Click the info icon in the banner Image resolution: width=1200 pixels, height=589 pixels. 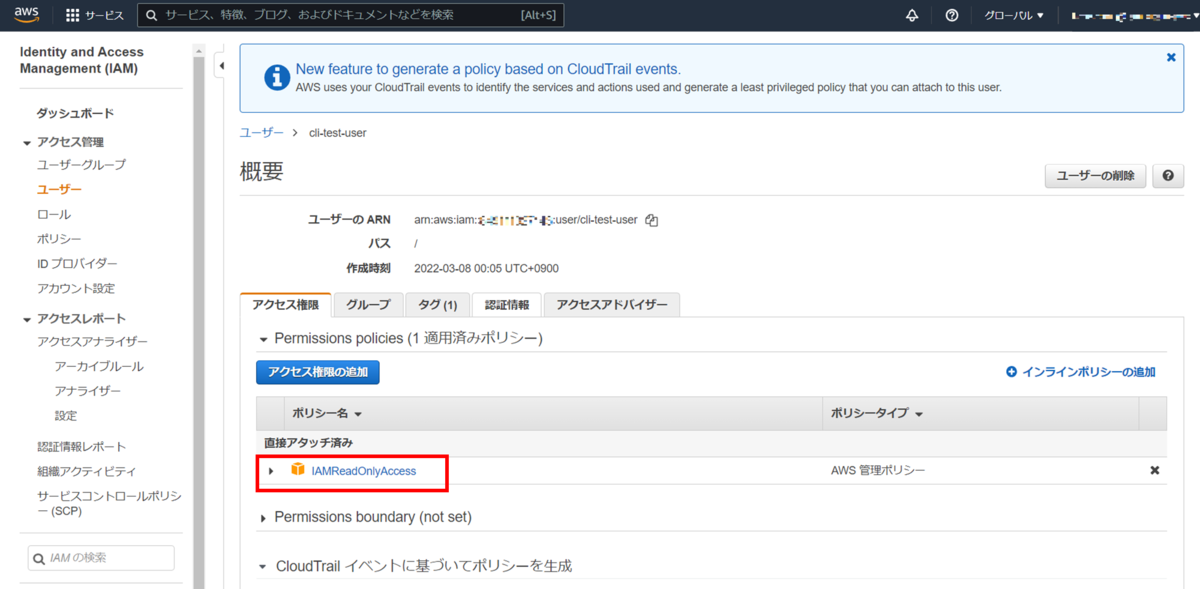(x=276, y=77)
